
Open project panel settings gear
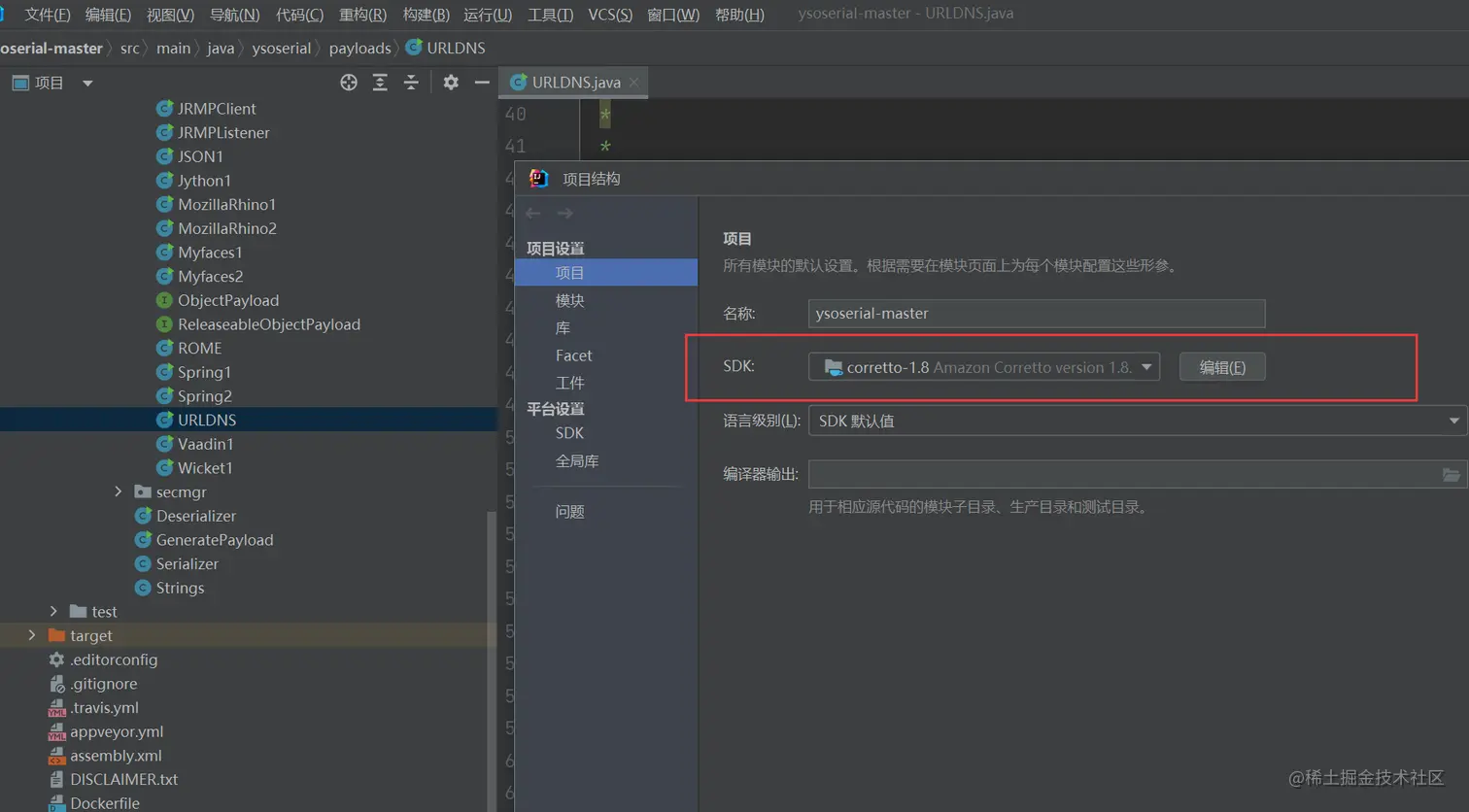point(451,83)
